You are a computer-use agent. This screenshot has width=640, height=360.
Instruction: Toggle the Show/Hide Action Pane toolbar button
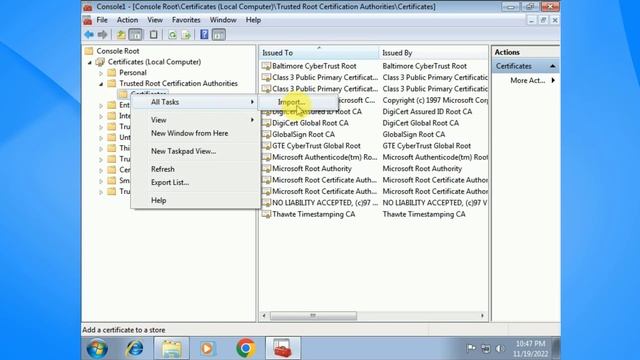coord(219,35)
